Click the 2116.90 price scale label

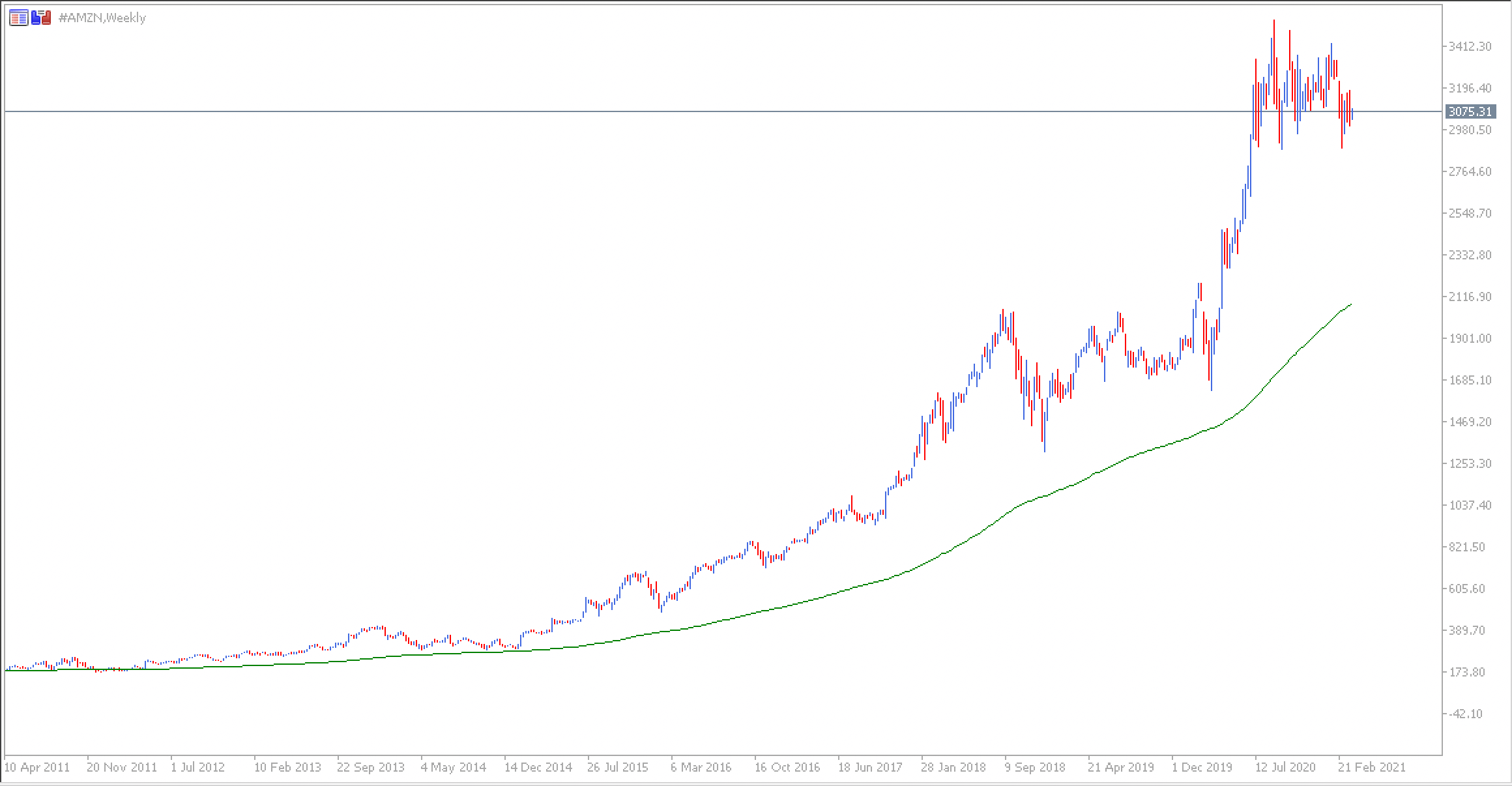pos(1469,297)
